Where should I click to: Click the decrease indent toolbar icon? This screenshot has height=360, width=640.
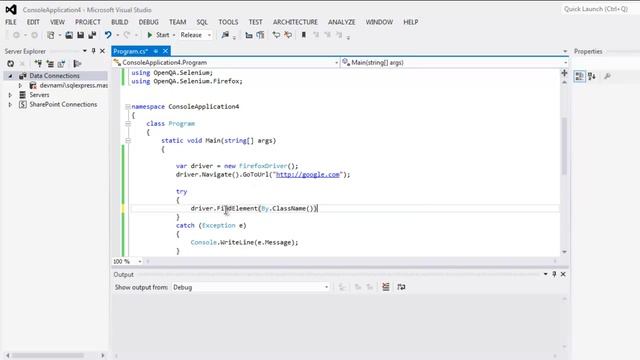coord(249,35)
